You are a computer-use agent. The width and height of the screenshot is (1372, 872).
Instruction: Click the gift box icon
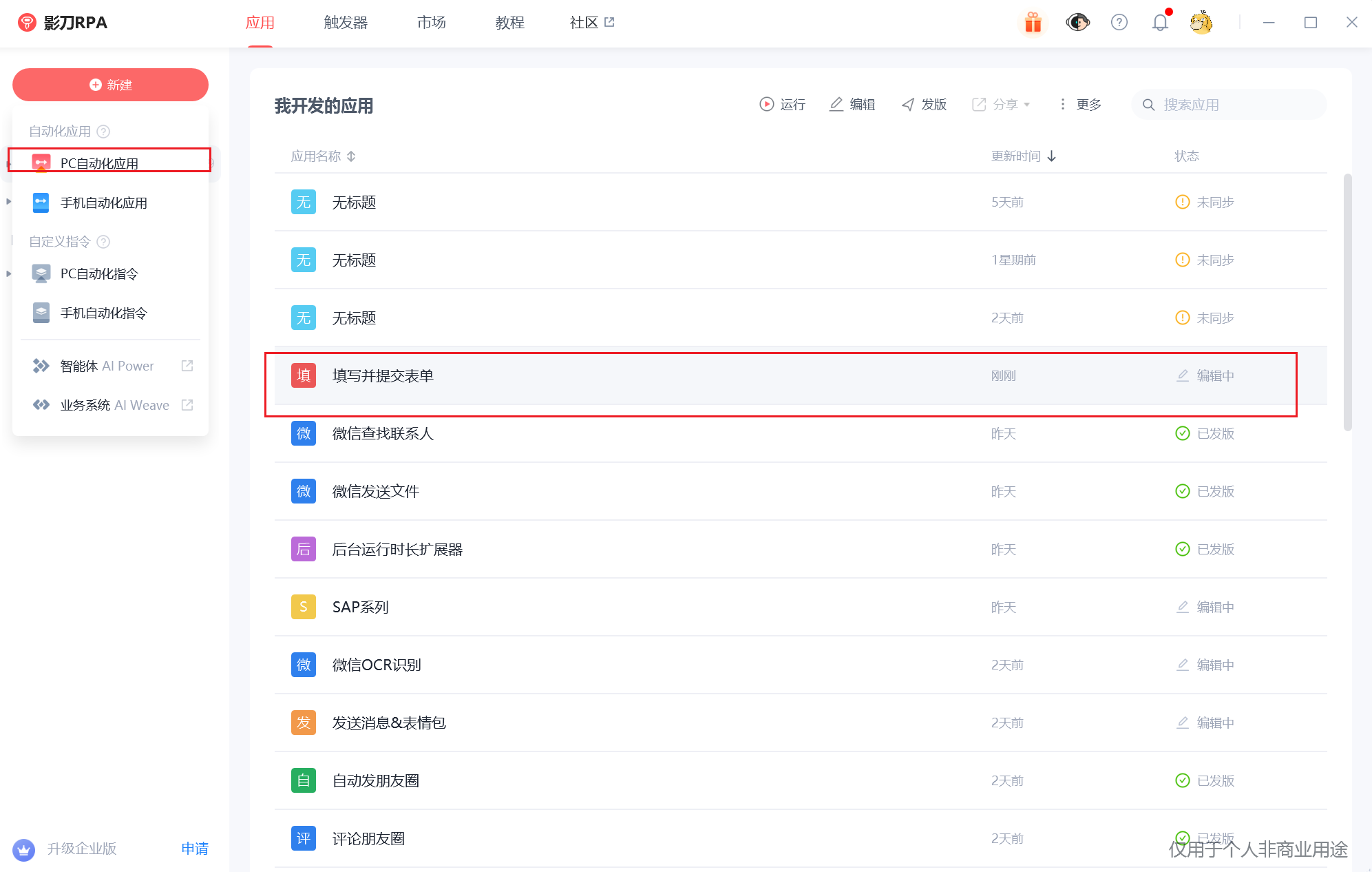coord(1033,23)
